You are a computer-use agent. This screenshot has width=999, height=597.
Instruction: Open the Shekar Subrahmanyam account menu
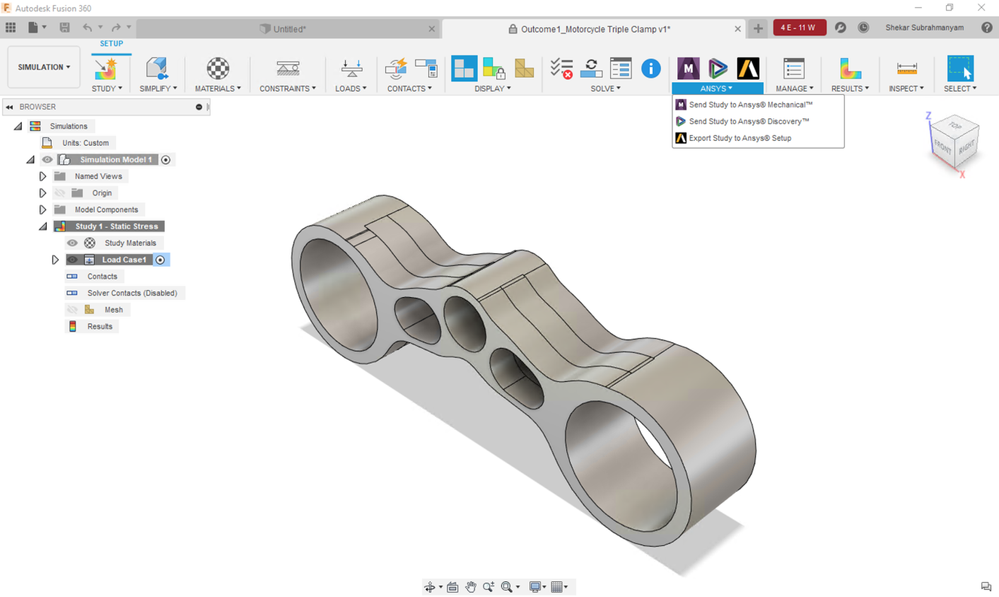pos(924,27)
